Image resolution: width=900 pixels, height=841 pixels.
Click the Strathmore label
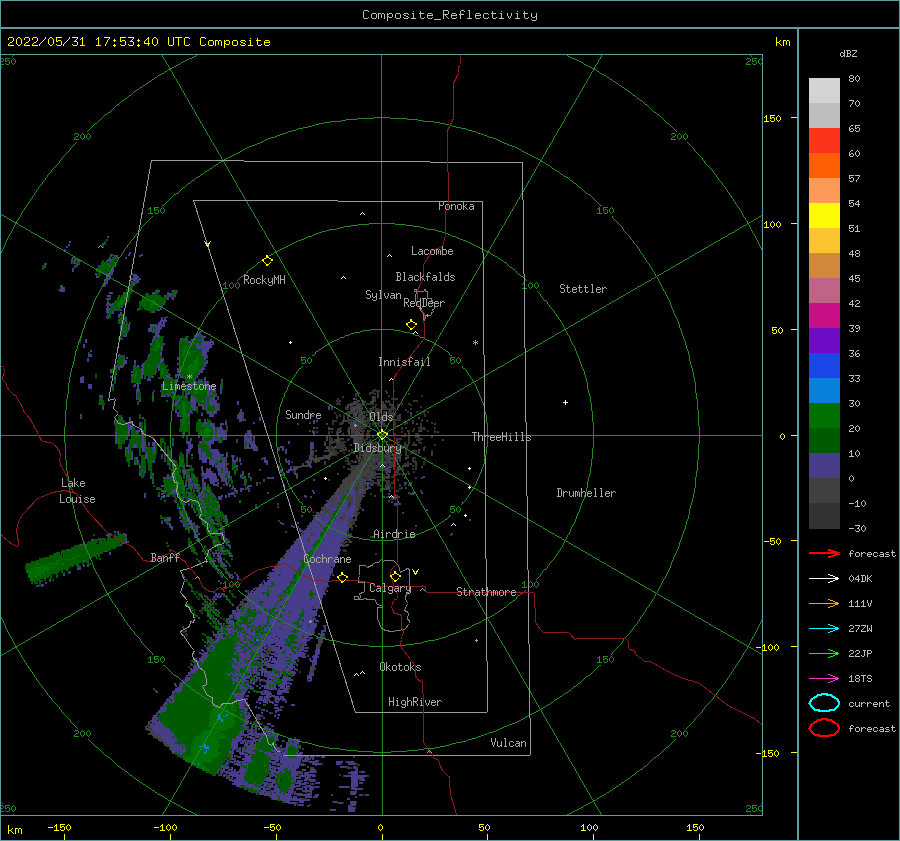click(486, 592)
